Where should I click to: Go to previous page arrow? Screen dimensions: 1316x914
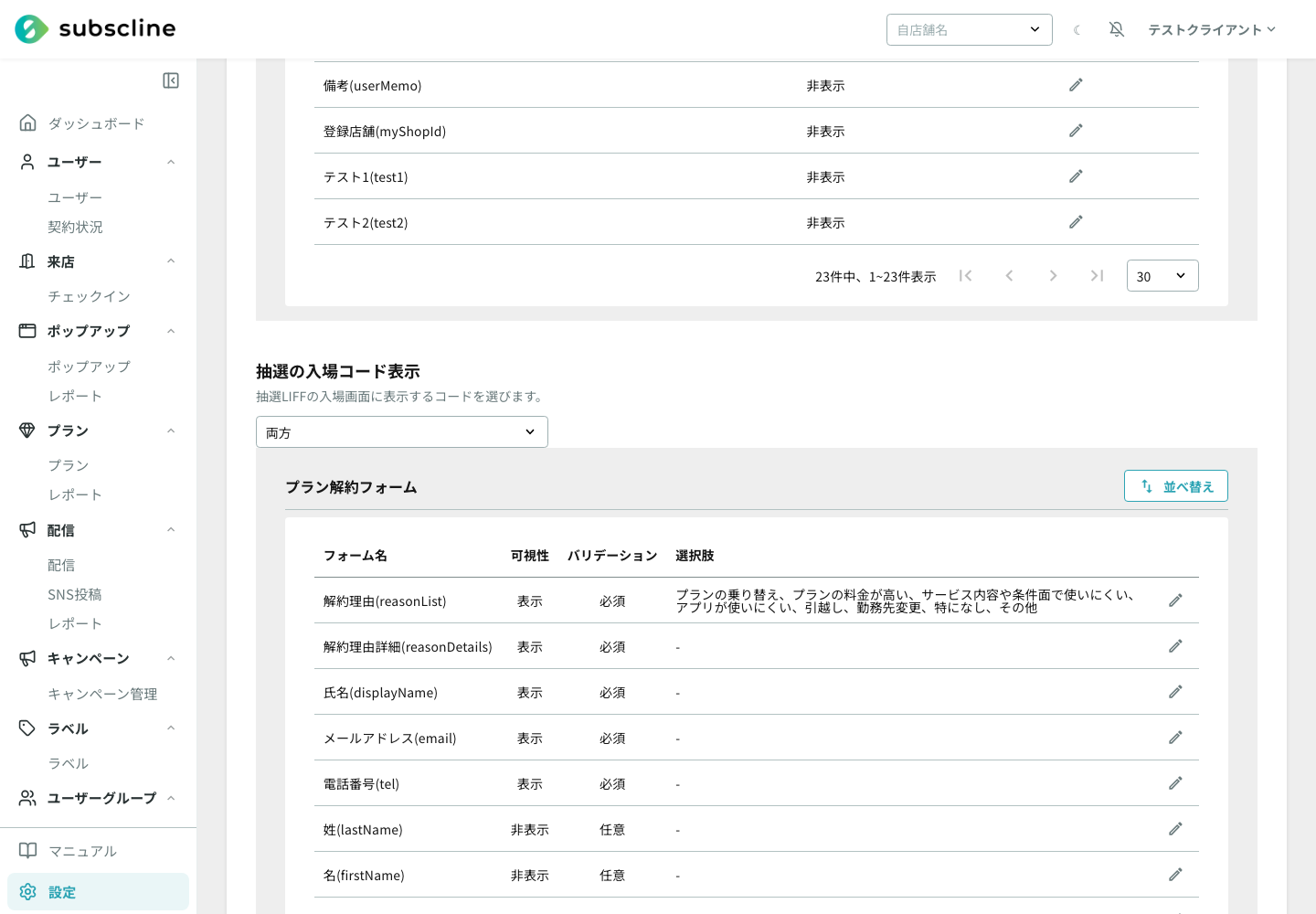[1009, 275]
